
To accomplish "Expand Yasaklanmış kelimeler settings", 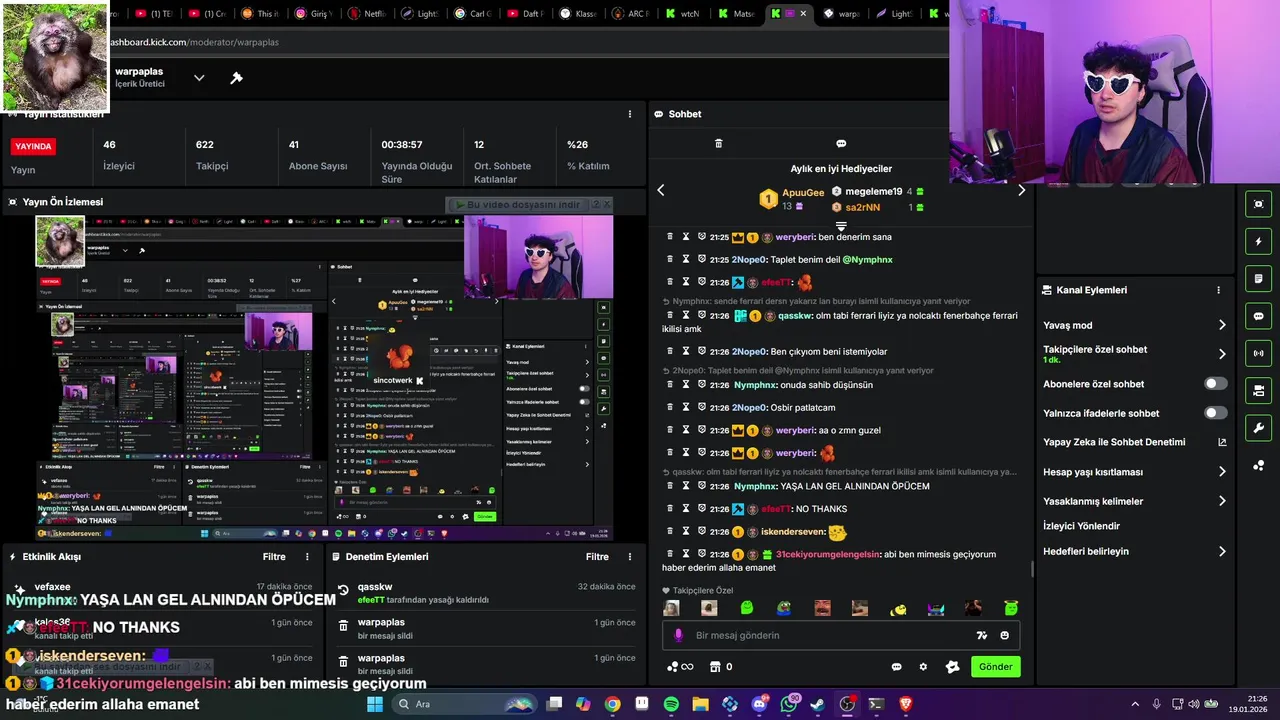I will pyautogui.click(x=1222, y=501).
